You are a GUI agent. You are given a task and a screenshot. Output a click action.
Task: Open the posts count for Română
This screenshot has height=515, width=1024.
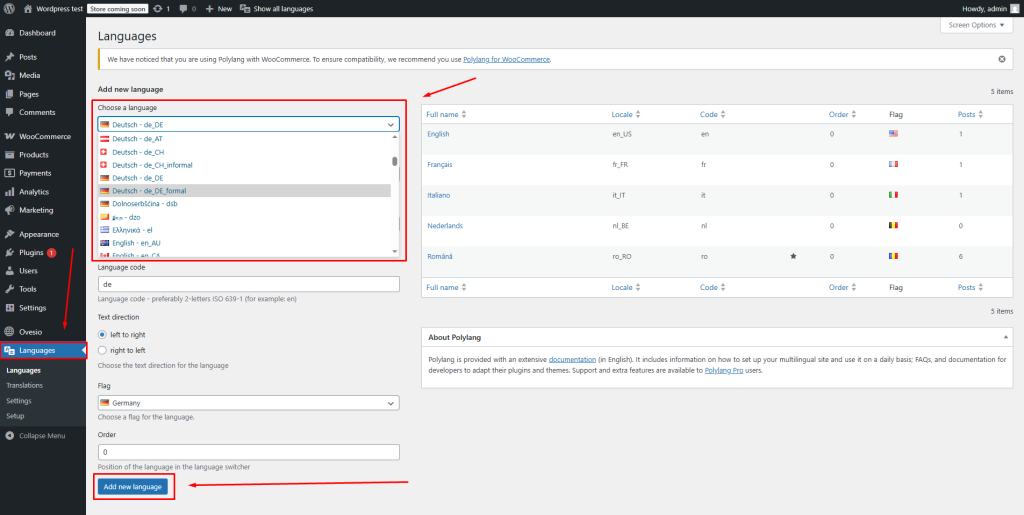point(961,257)
